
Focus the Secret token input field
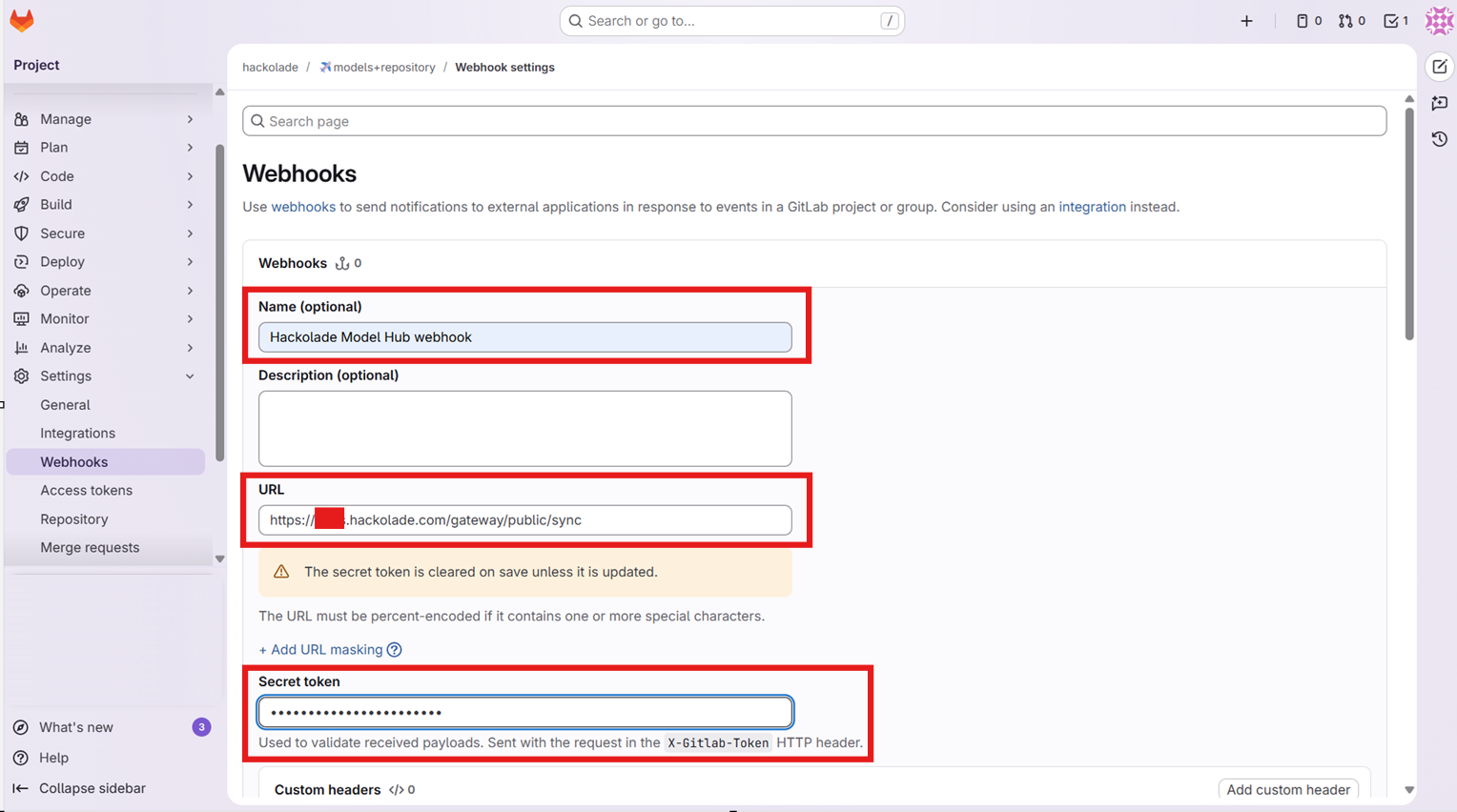tap(524, 711)
